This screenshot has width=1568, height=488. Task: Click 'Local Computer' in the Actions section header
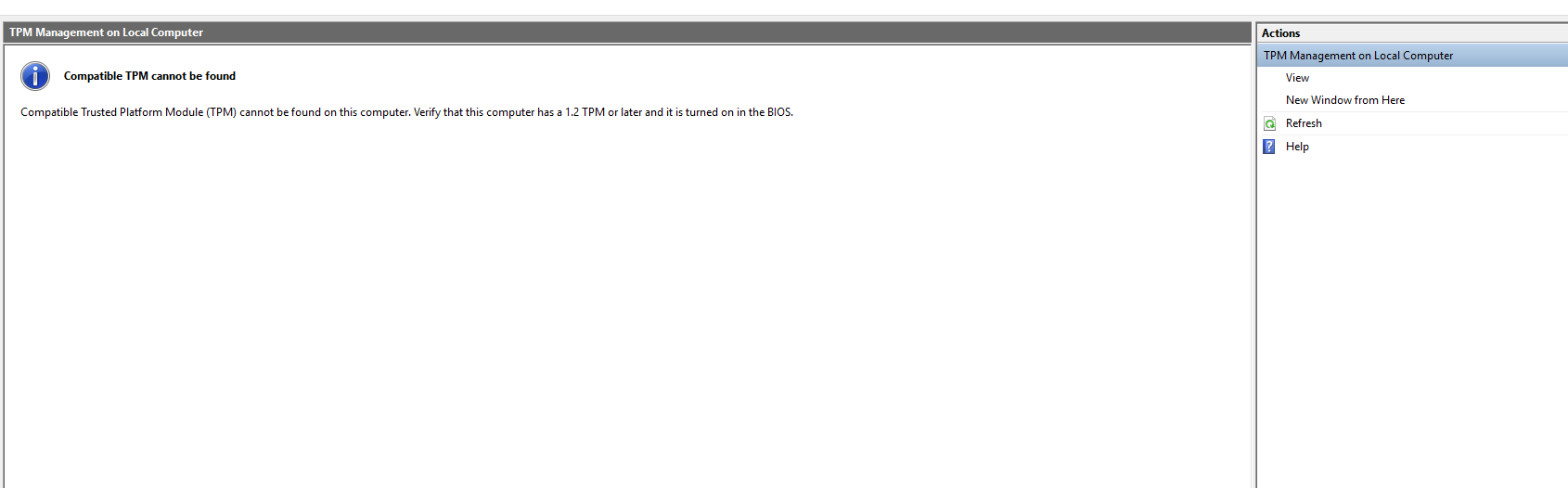click(x=1413, y=56)
